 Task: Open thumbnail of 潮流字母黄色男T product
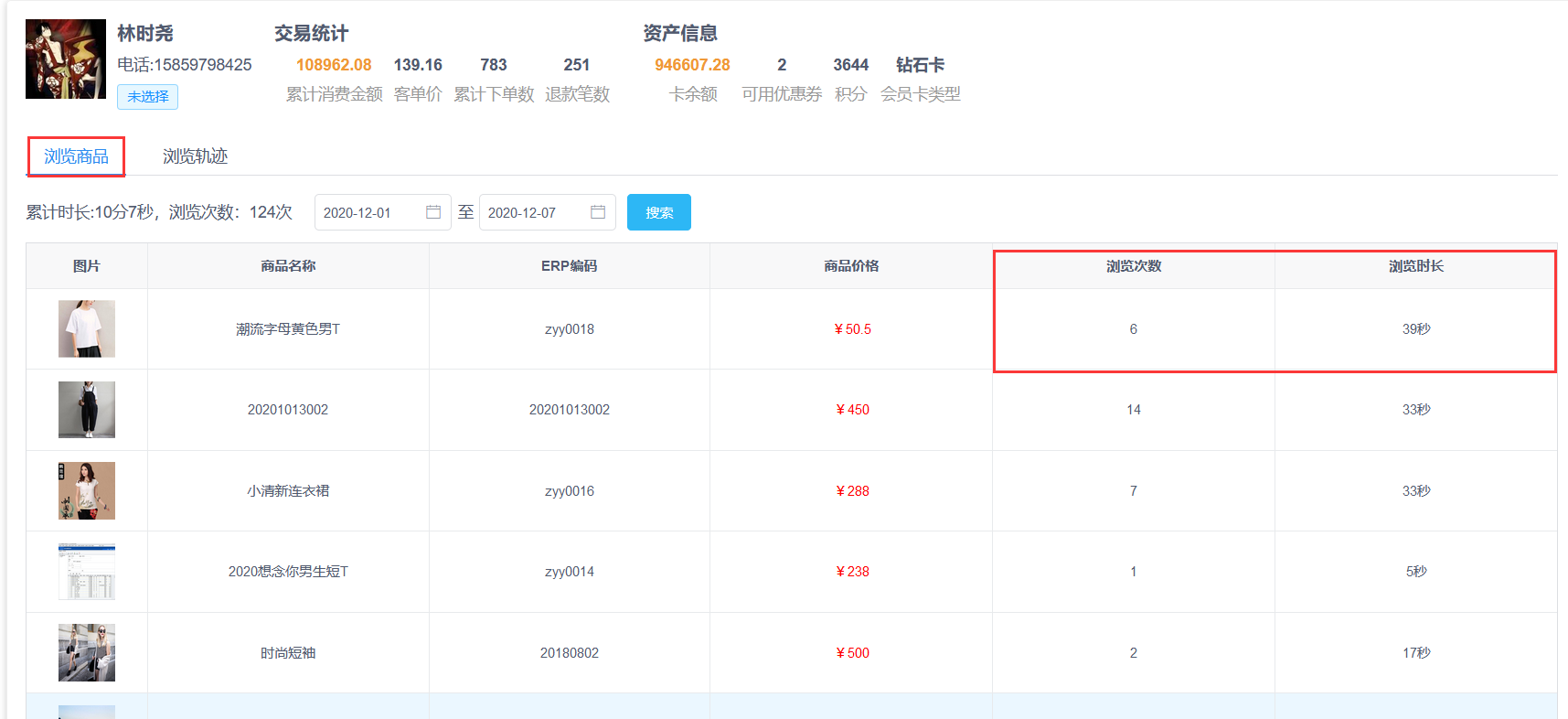click(x=87, y=328)
